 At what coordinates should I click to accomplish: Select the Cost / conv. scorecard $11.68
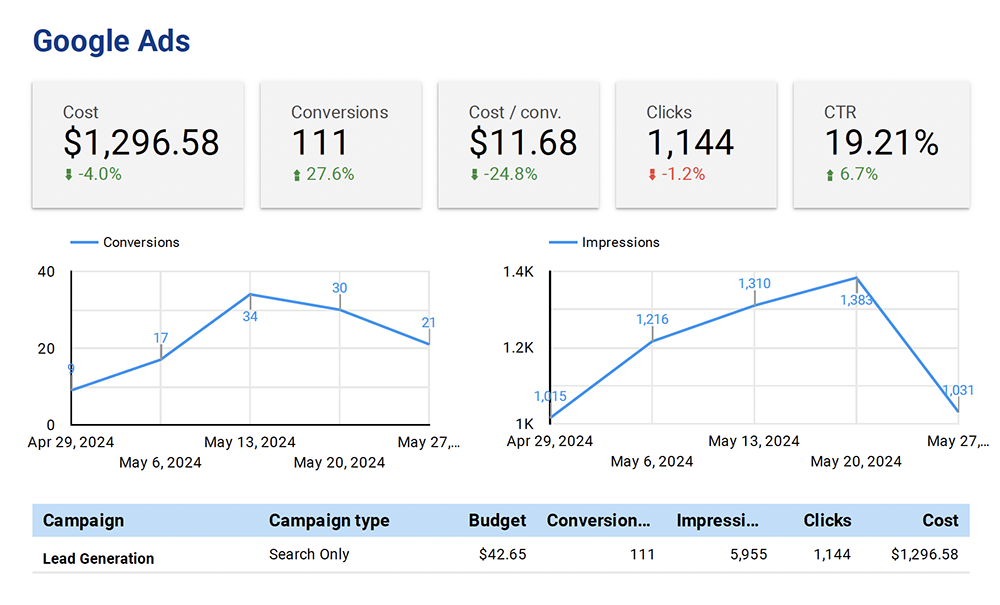pos(518,144)
